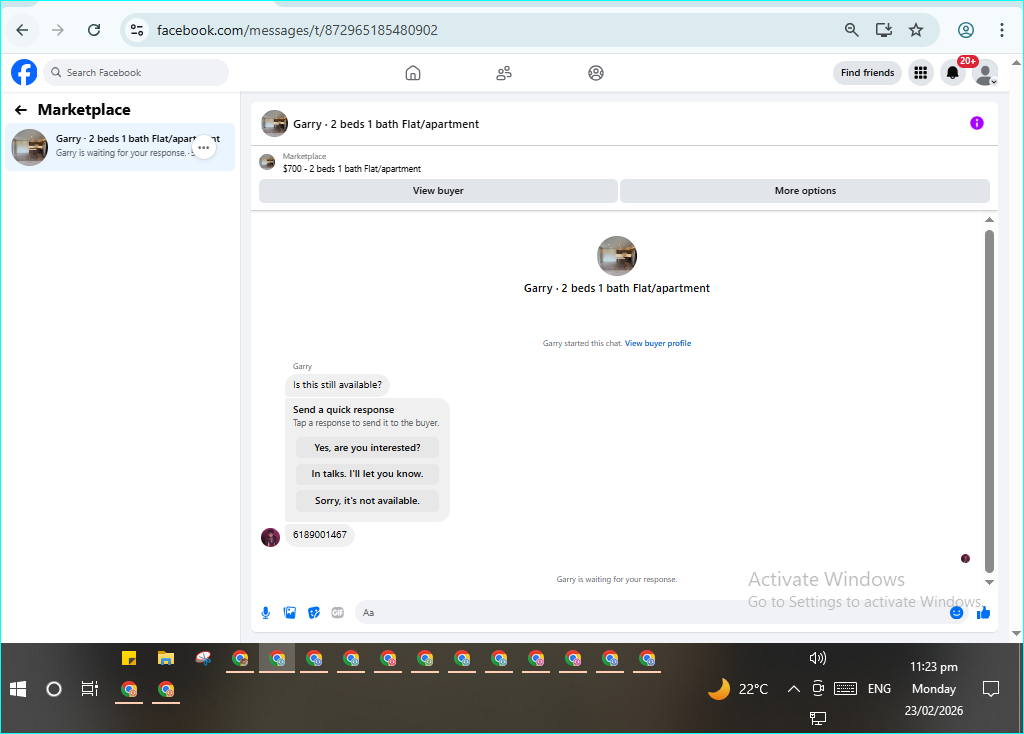Click the large listing avatar in chat
1024x734 pixels.
click(x=616, y=256)
